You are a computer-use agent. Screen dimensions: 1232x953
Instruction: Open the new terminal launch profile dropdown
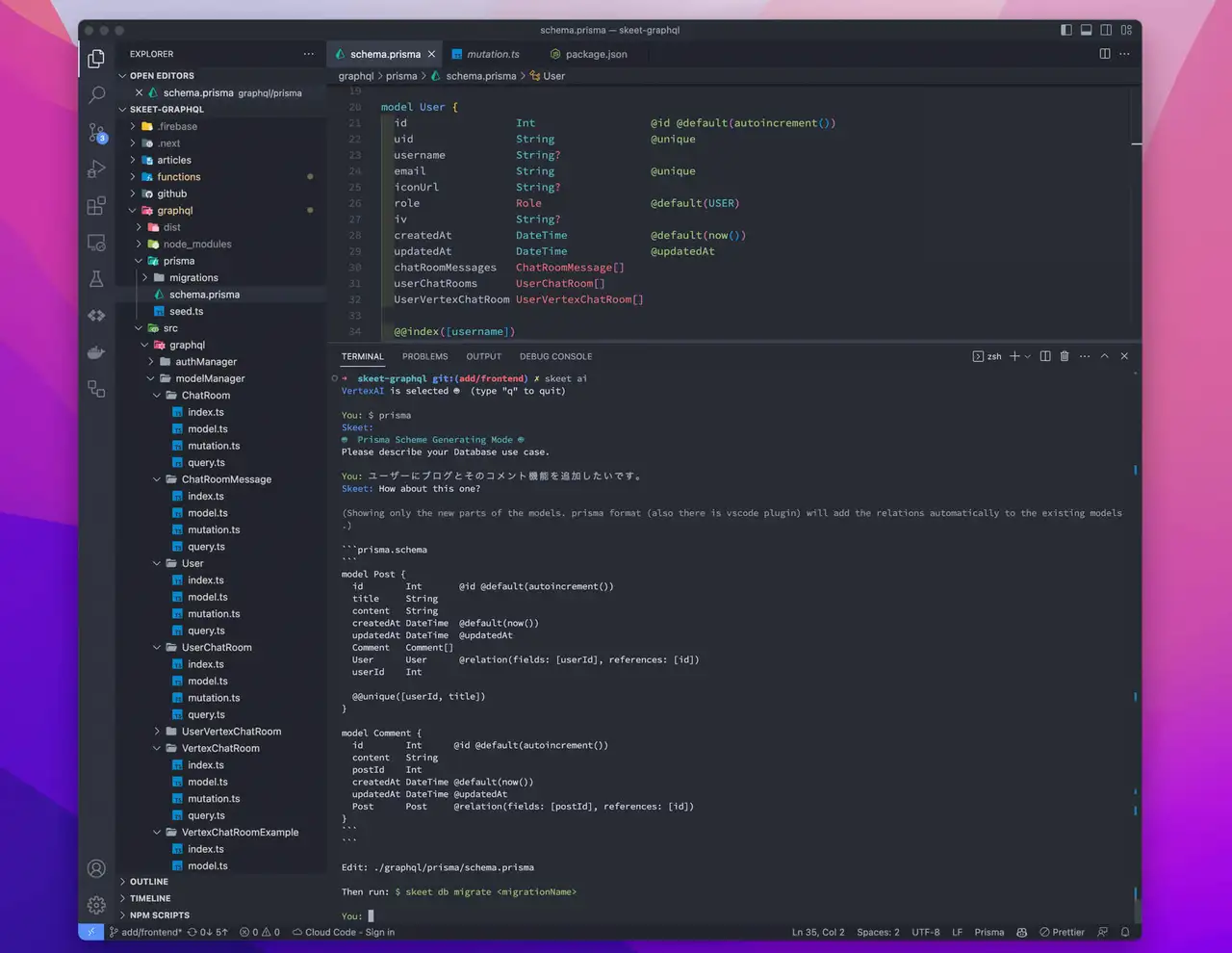[1028, 356]
